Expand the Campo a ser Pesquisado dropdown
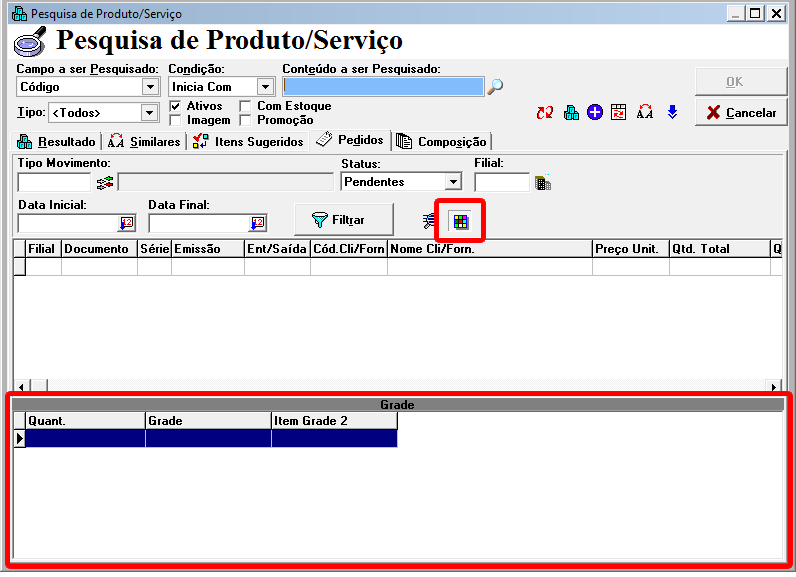Image resolution: width=796 pixels, height=577 pixels. (x=150, y=87)
